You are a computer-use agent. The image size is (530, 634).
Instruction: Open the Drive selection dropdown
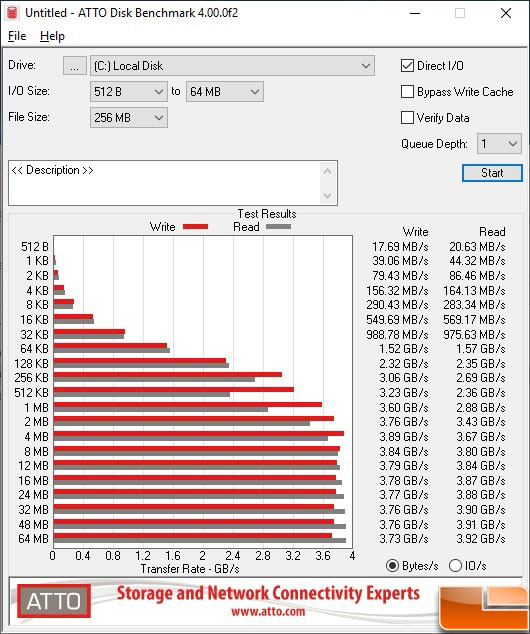tap(232, 66)
